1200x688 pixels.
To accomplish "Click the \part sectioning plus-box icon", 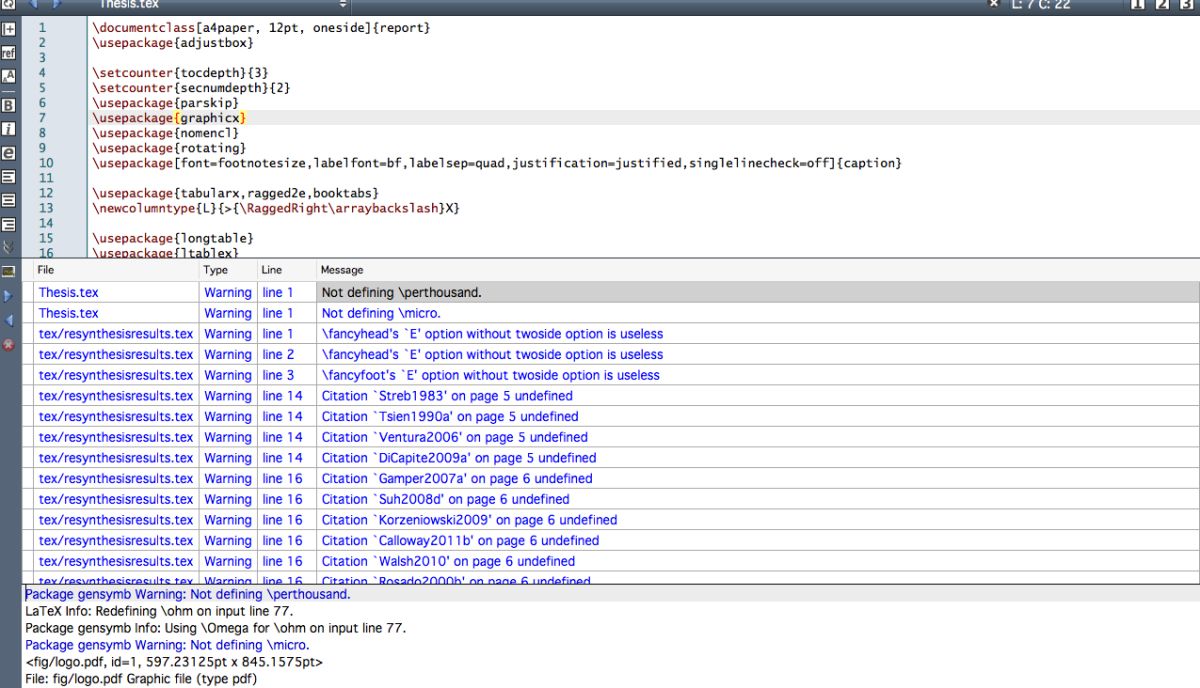I will [8, 30].
